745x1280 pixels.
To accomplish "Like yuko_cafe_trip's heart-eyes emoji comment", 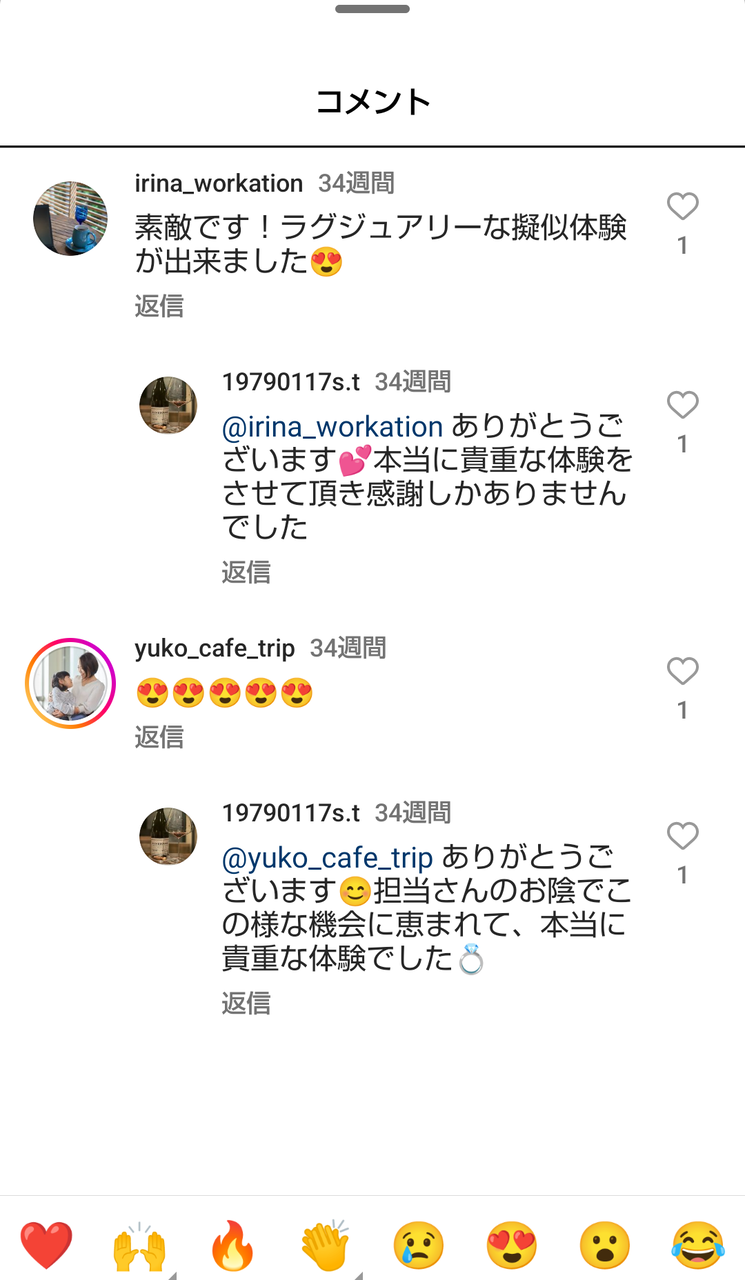I will pos(682,671).
